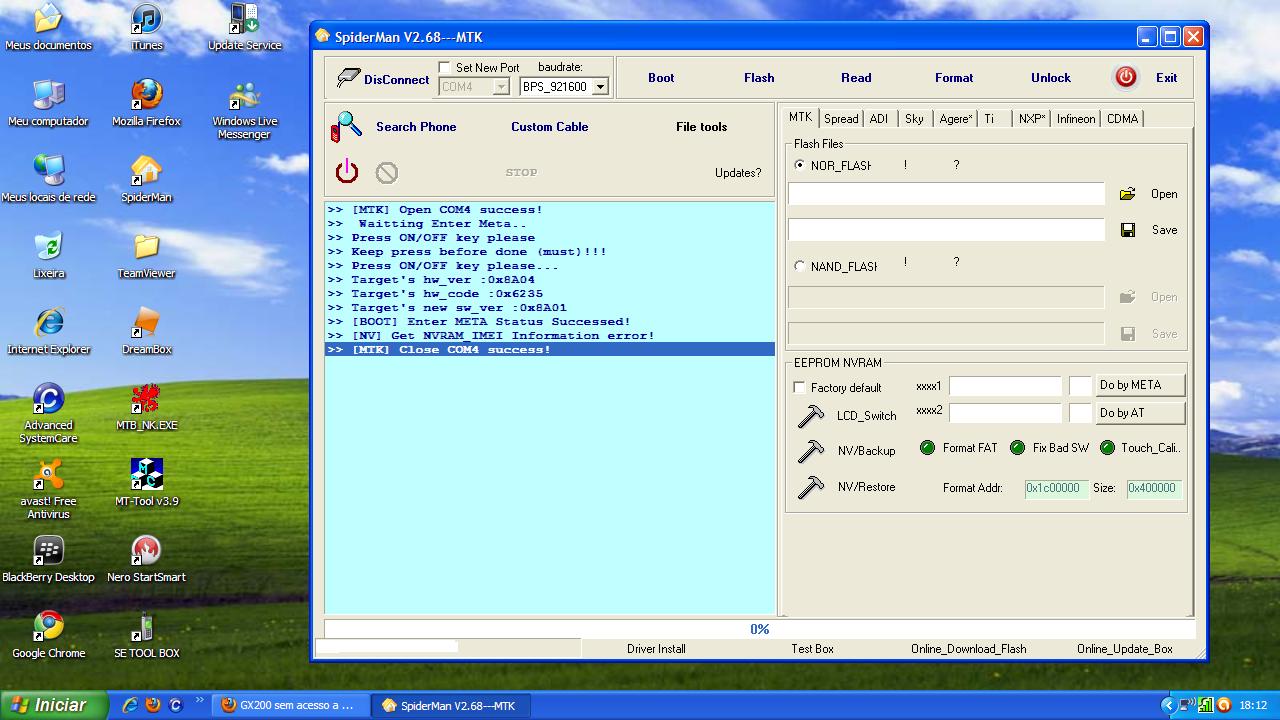
Task: Select log line 'Close COM4 success!'
Action: click(550, 350)
